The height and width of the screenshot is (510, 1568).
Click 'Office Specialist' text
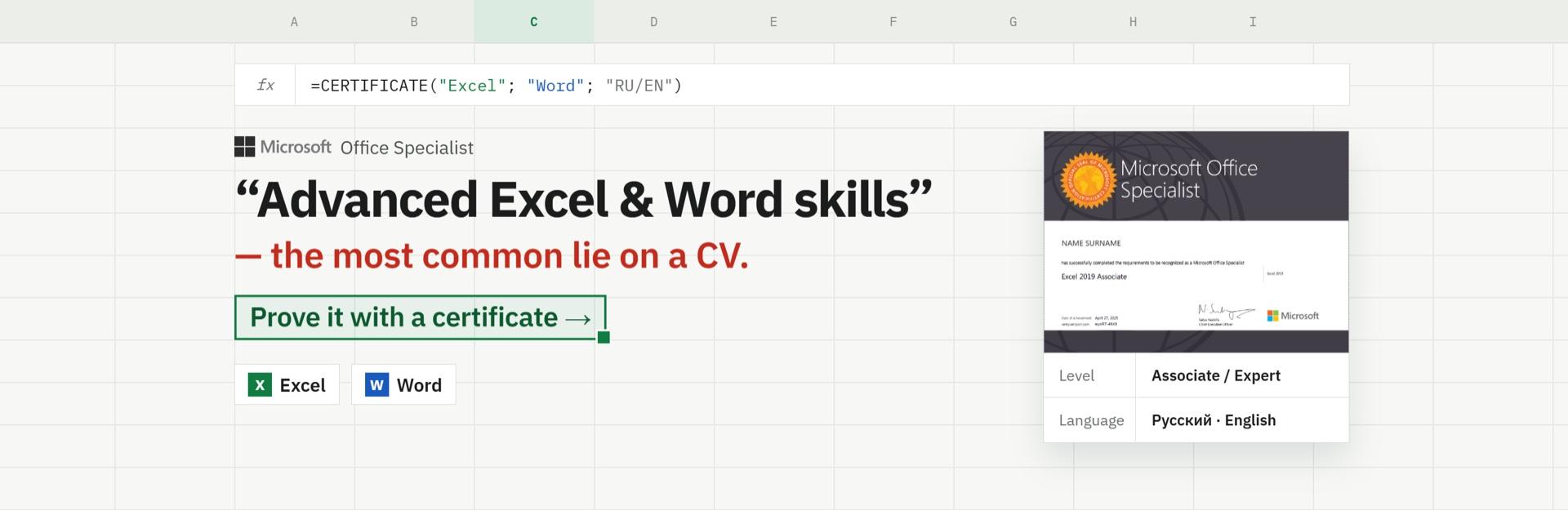(x=407, y=148)
